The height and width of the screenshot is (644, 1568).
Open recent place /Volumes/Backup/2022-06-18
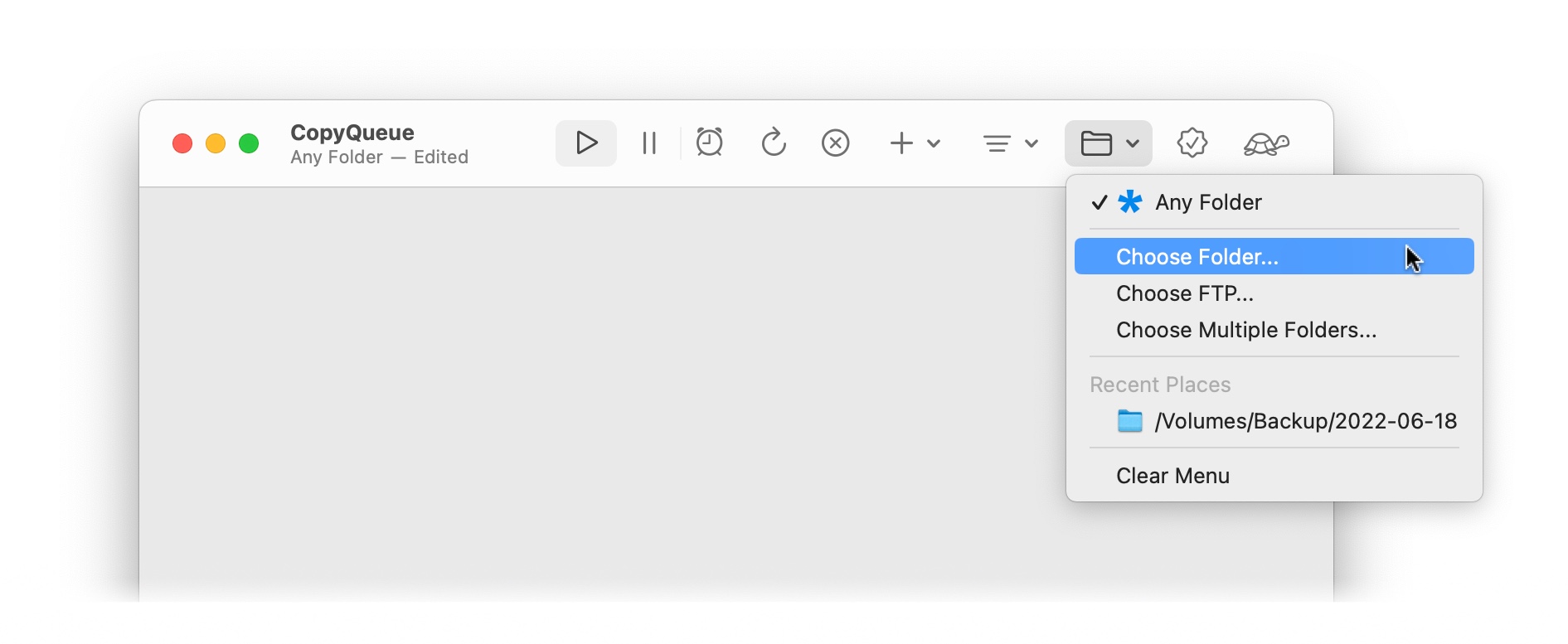[x=1304, y=421]
